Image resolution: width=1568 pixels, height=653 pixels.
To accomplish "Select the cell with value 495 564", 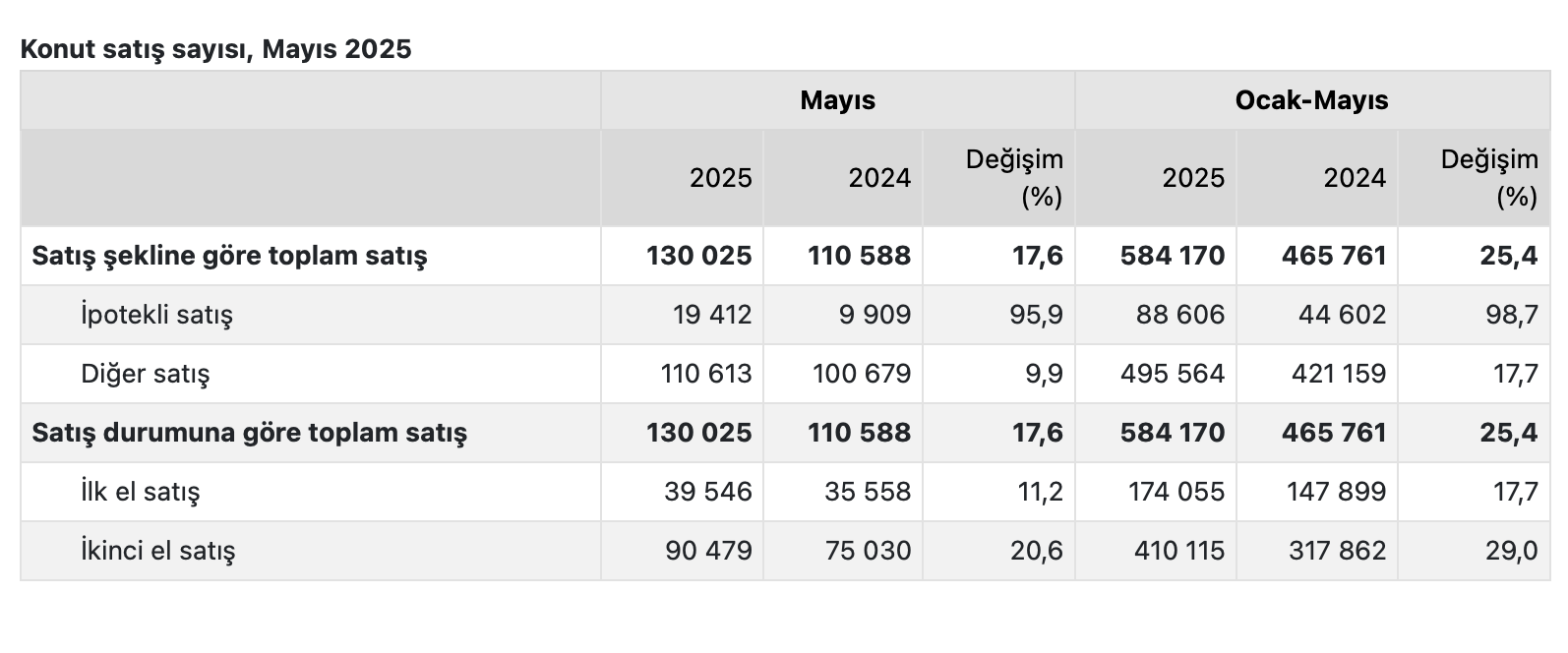I will (x=1173, y=374).
